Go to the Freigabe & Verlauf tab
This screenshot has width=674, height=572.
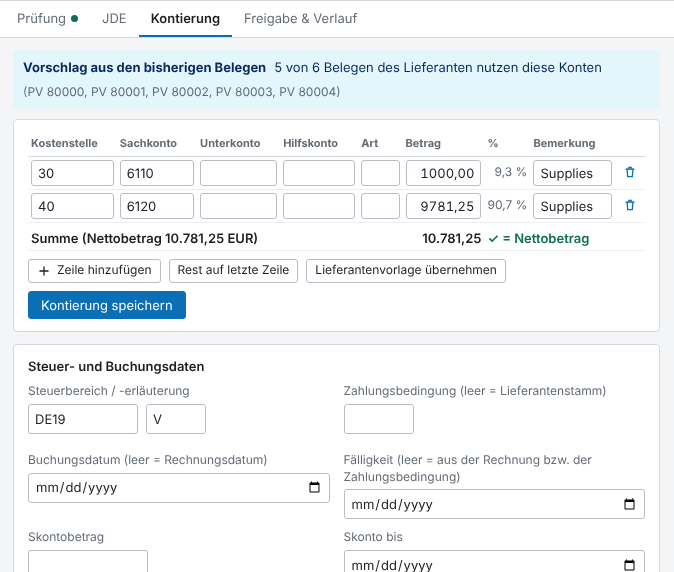(x=300, y=18)
